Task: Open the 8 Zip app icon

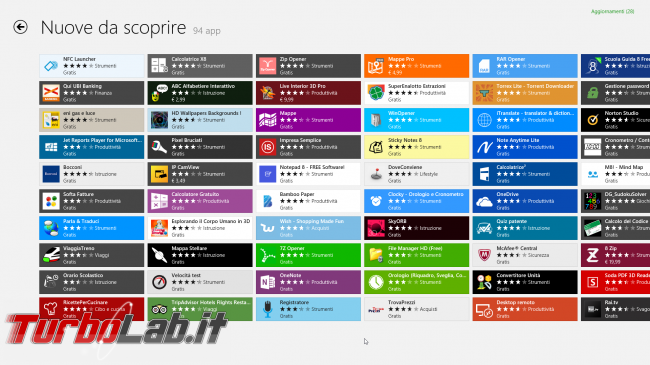Action: click(x=593, y=255)
